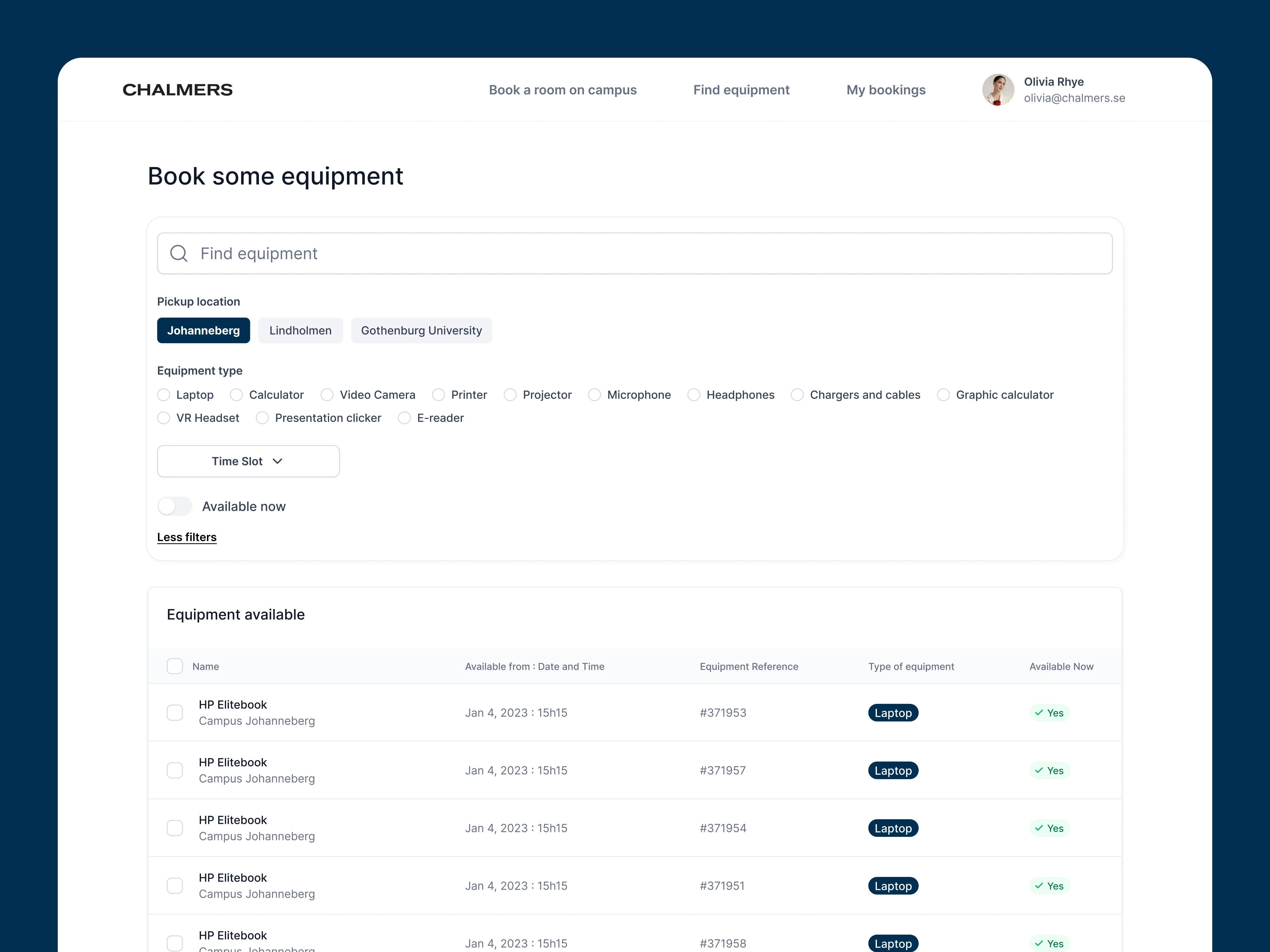1270x952 pixels.
Task: Tick the checkbox for equipment #371951
Action: pyautogui.click(x=175, y=885)
